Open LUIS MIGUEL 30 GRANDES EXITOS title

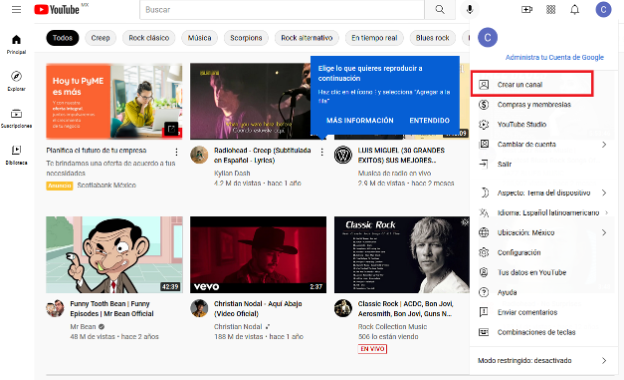401,155
